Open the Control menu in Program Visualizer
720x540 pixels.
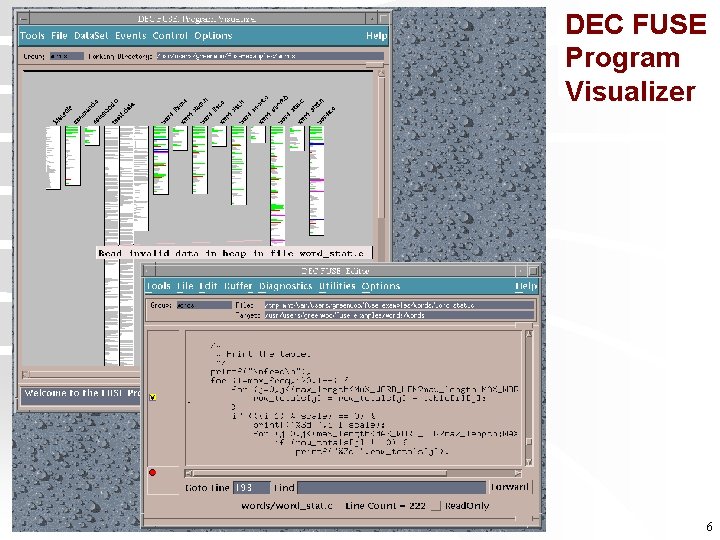pos(170,35)
